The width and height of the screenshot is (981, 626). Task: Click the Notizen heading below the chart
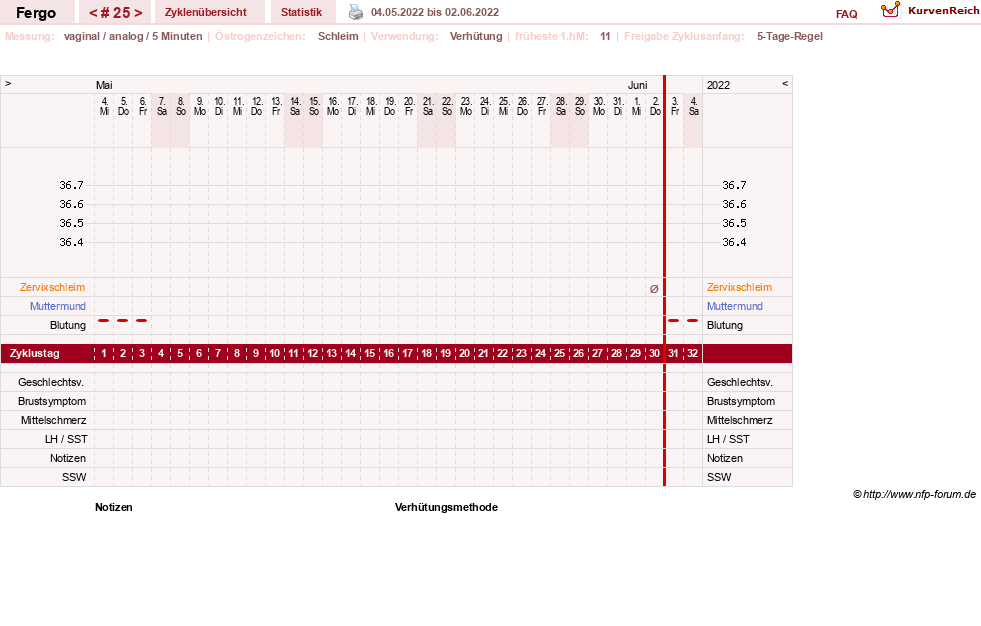(x=113, y=507)
